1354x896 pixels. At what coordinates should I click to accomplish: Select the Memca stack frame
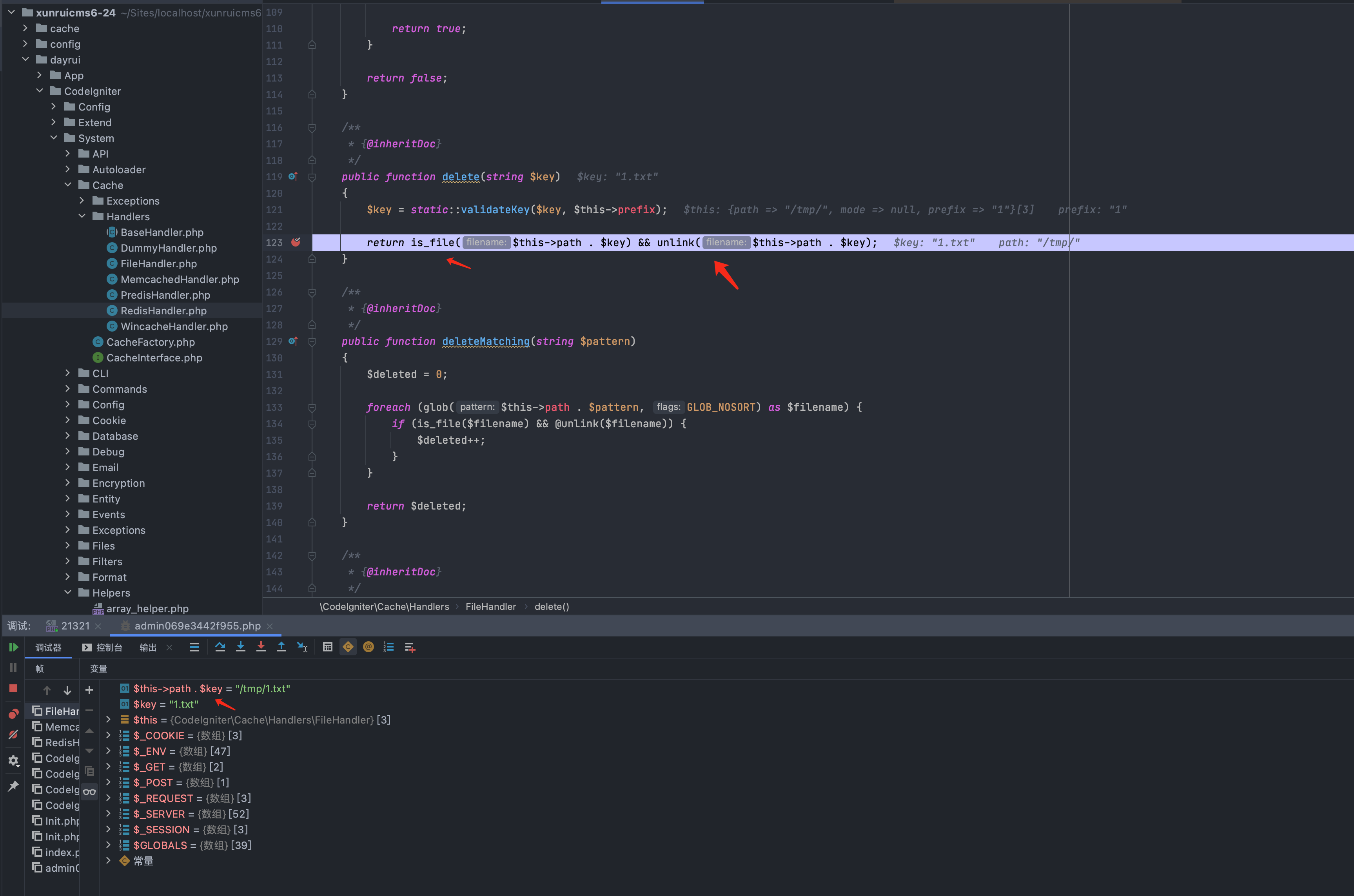pos(56,727)
